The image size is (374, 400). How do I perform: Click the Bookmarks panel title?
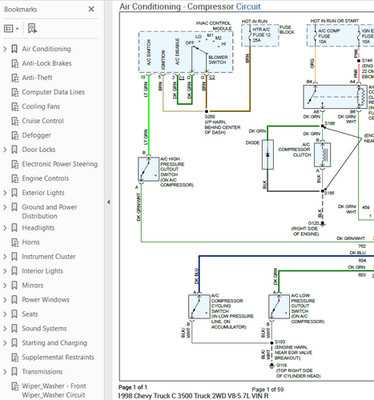[20, 9]
